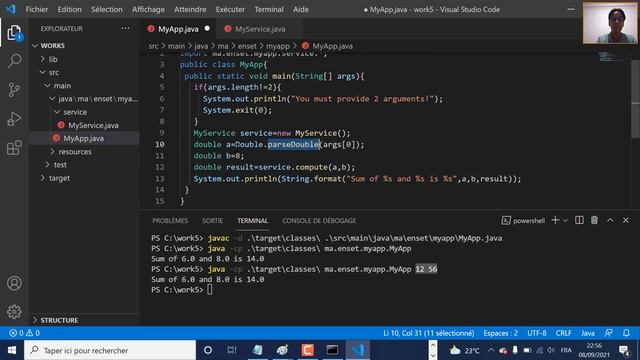Image resolution: width=640 pixels, height=360 pixels.
Task: Open the Sélection menu
Action: (107, 9)
